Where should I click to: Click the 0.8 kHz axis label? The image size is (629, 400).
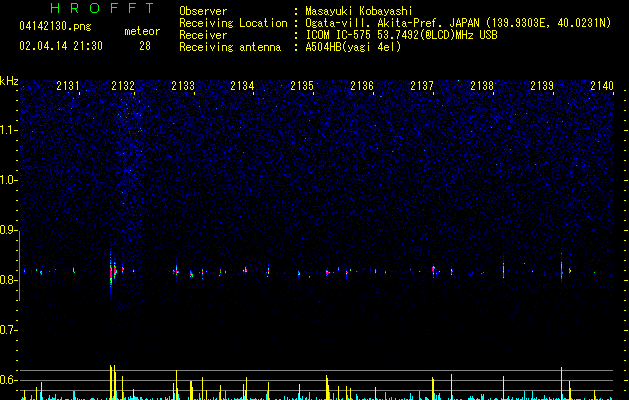(x=8, y=280)
